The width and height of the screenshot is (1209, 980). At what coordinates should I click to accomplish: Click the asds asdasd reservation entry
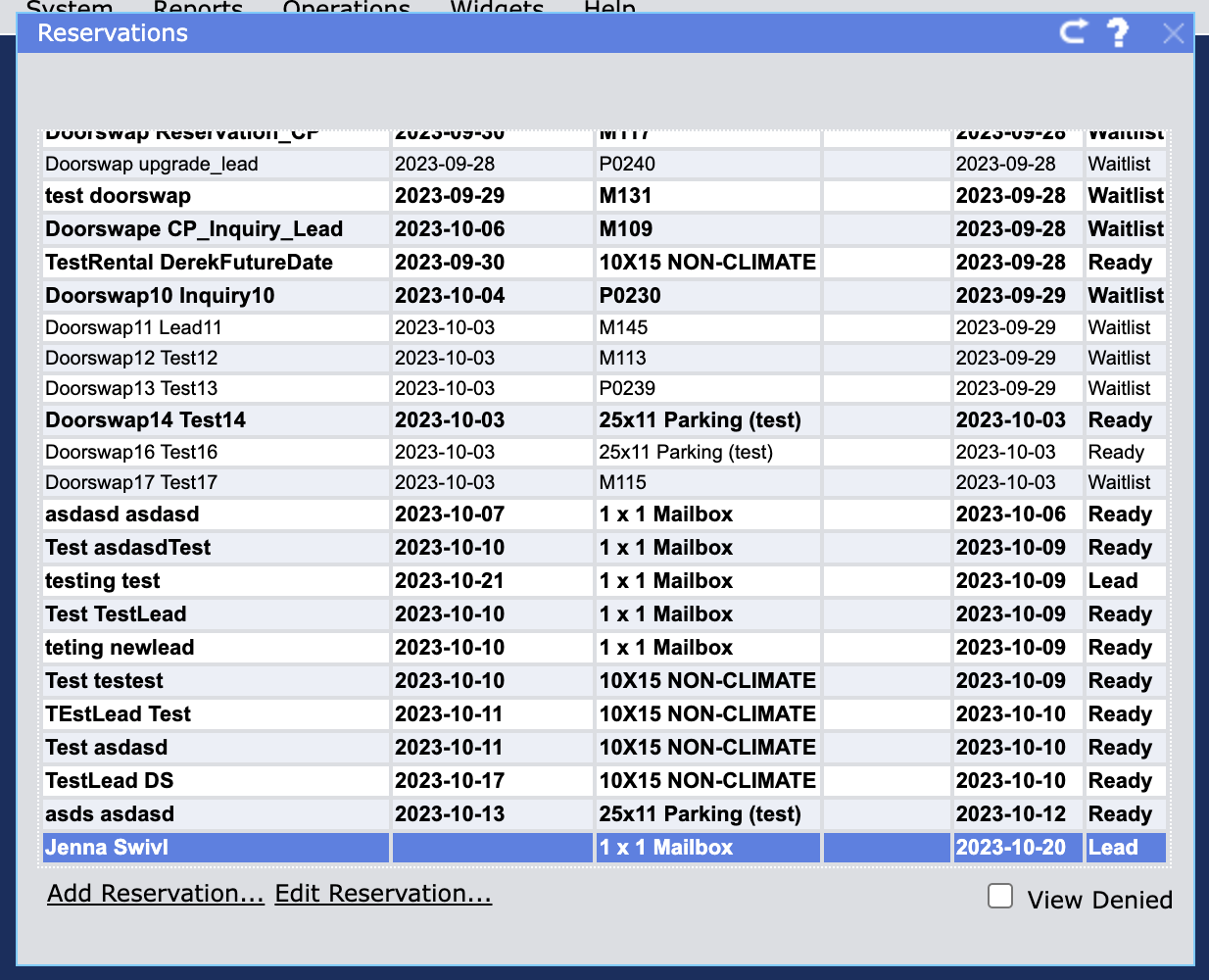[x=110, y=814]
